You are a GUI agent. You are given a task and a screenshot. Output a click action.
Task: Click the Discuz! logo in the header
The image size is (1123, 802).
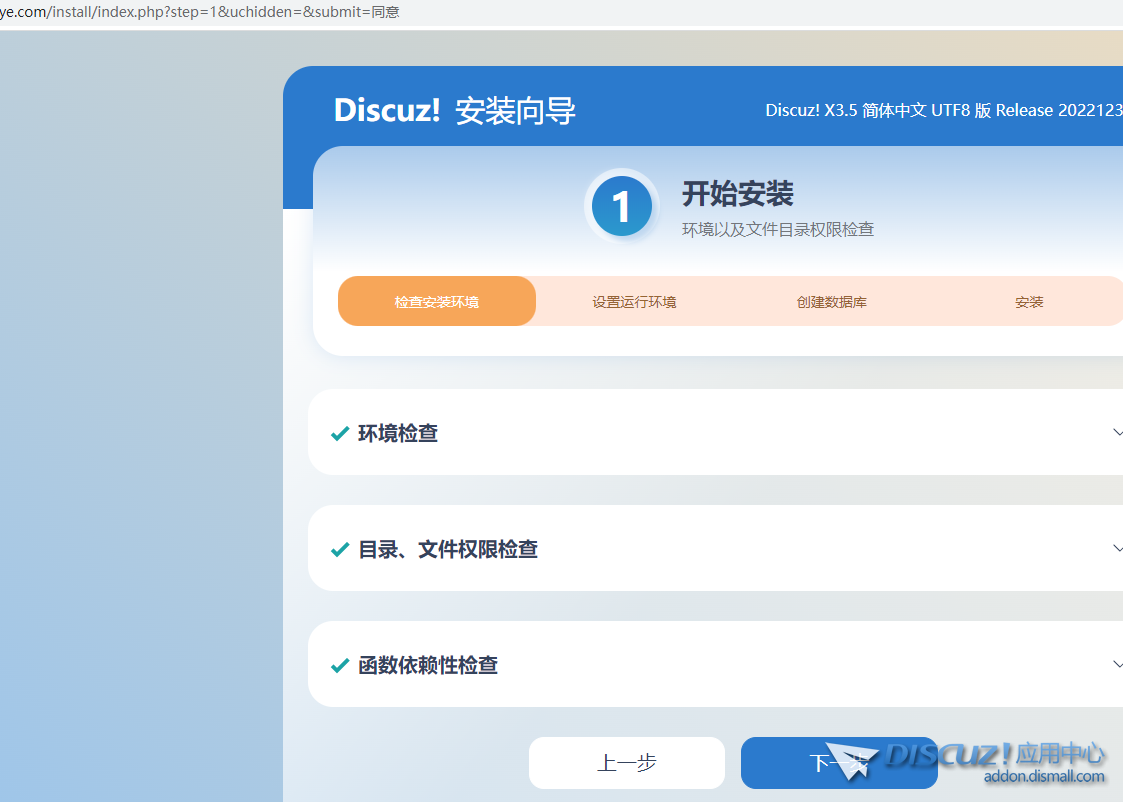click(387, 110)
